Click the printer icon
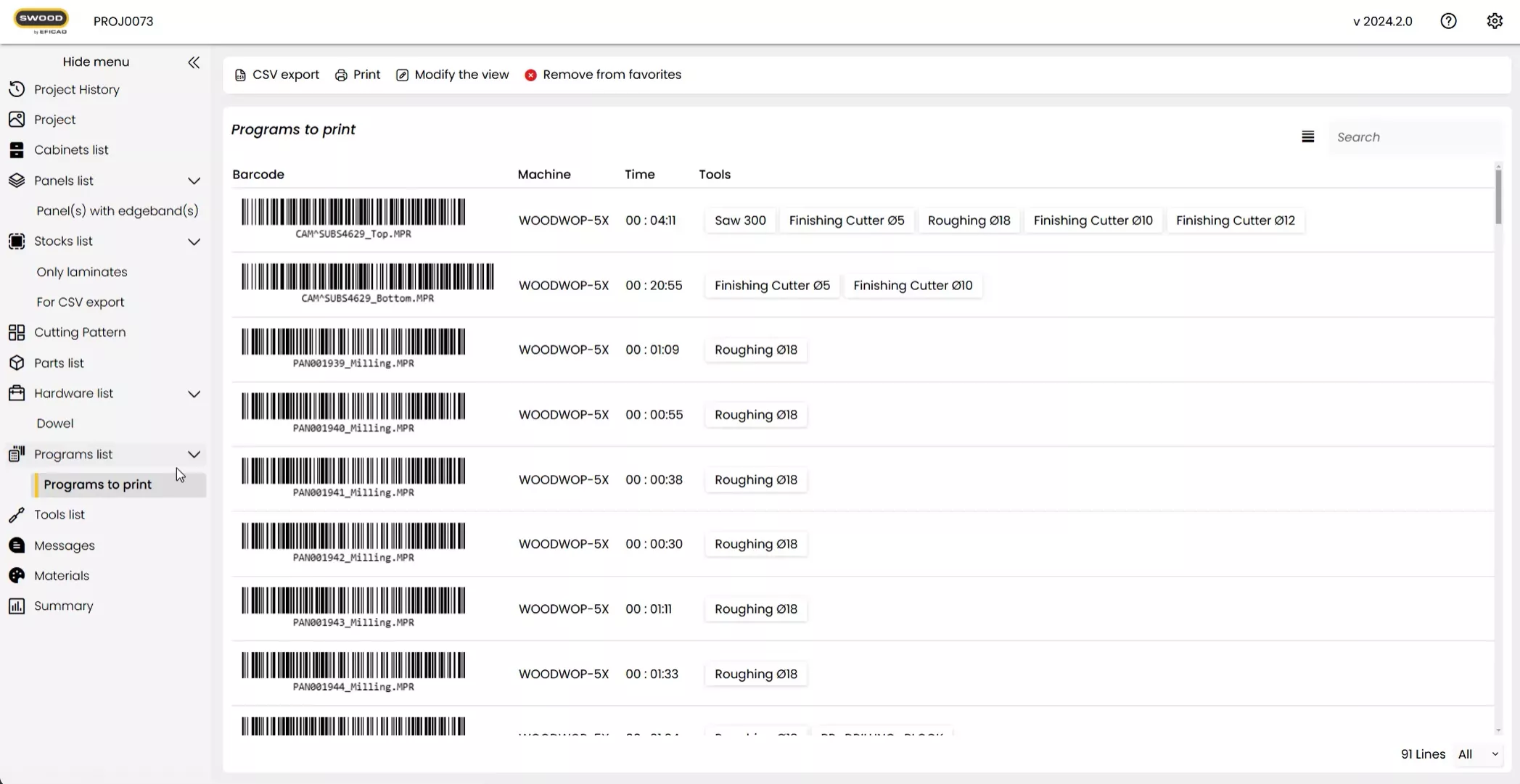 (x=341, y=75)
